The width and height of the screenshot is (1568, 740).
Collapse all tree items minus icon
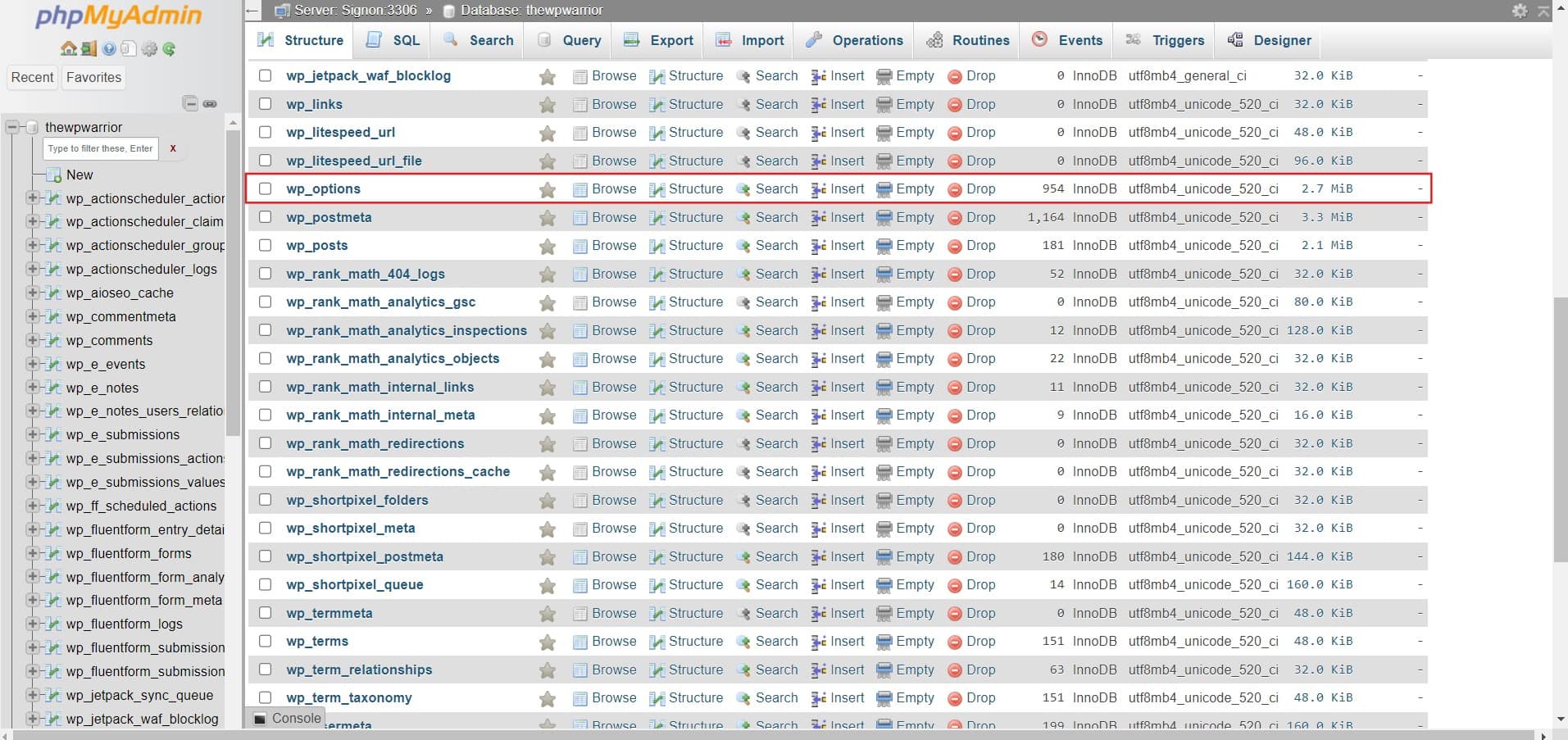[x=190, y=103]
